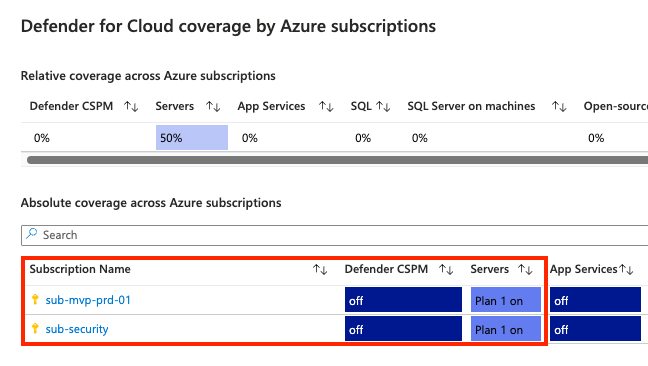The height and width of the screenshot is (366, 648).
Task: Select the 0% App Services relative cell
Action: point(250,138)
